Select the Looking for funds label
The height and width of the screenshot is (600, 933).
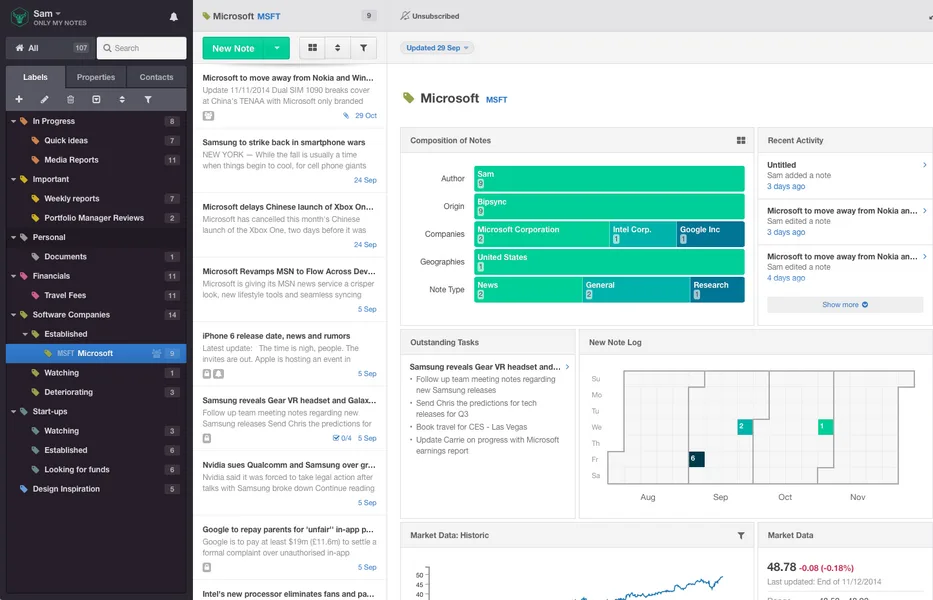(96, 470)
